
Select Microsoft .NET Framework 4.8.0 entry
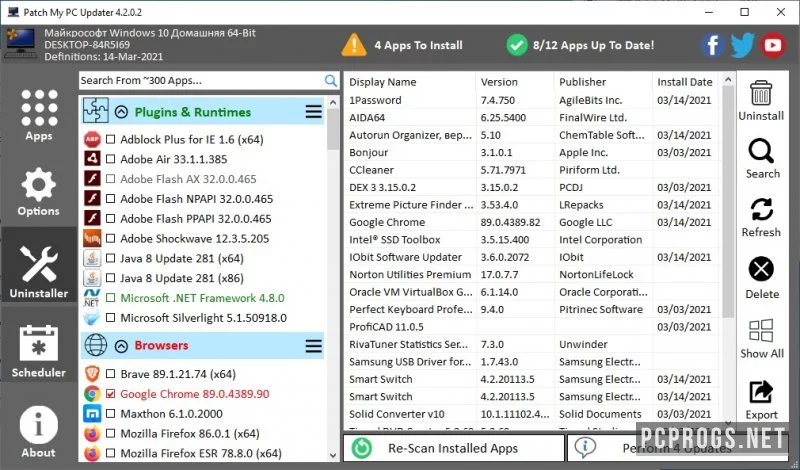click(x=203, y=298)
